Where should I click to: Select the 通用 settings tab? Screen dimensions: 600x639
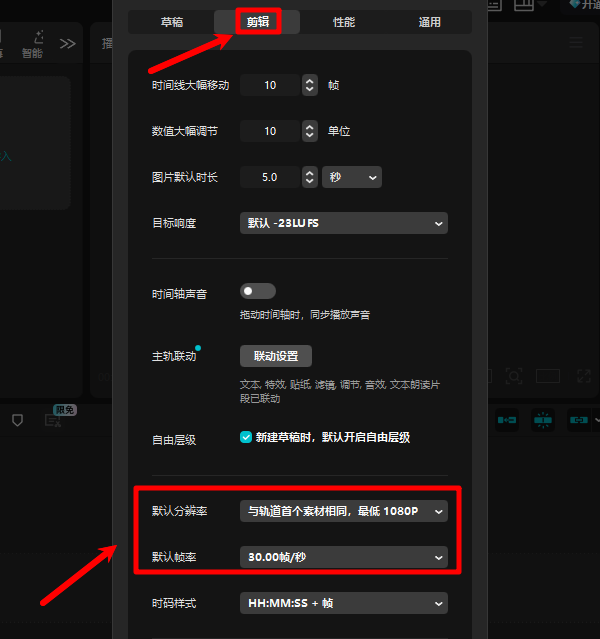[429, 22]
